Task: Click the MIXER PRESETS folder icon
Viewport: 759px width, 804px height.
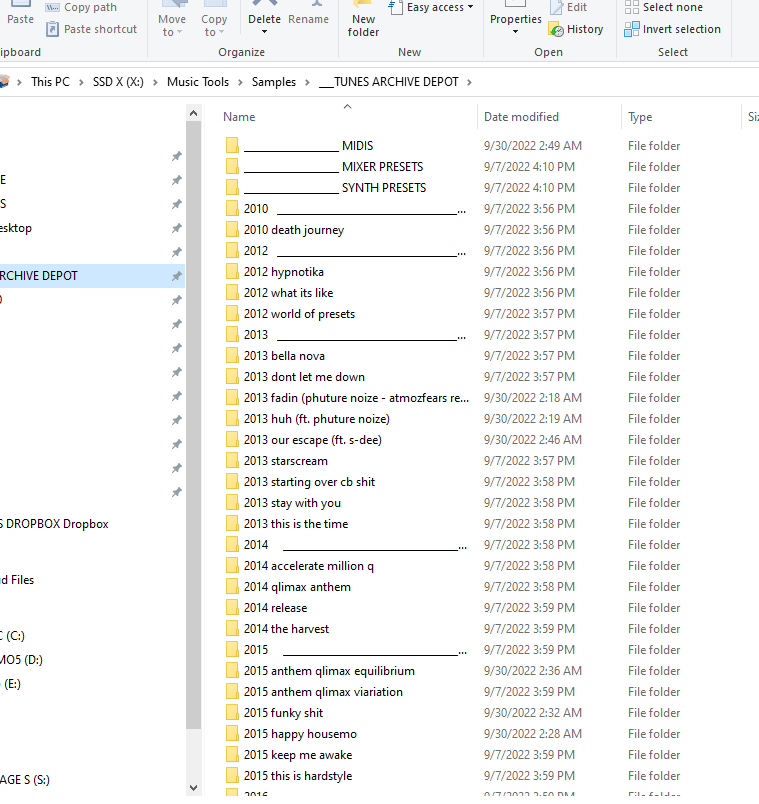Action: coord(232,167)
